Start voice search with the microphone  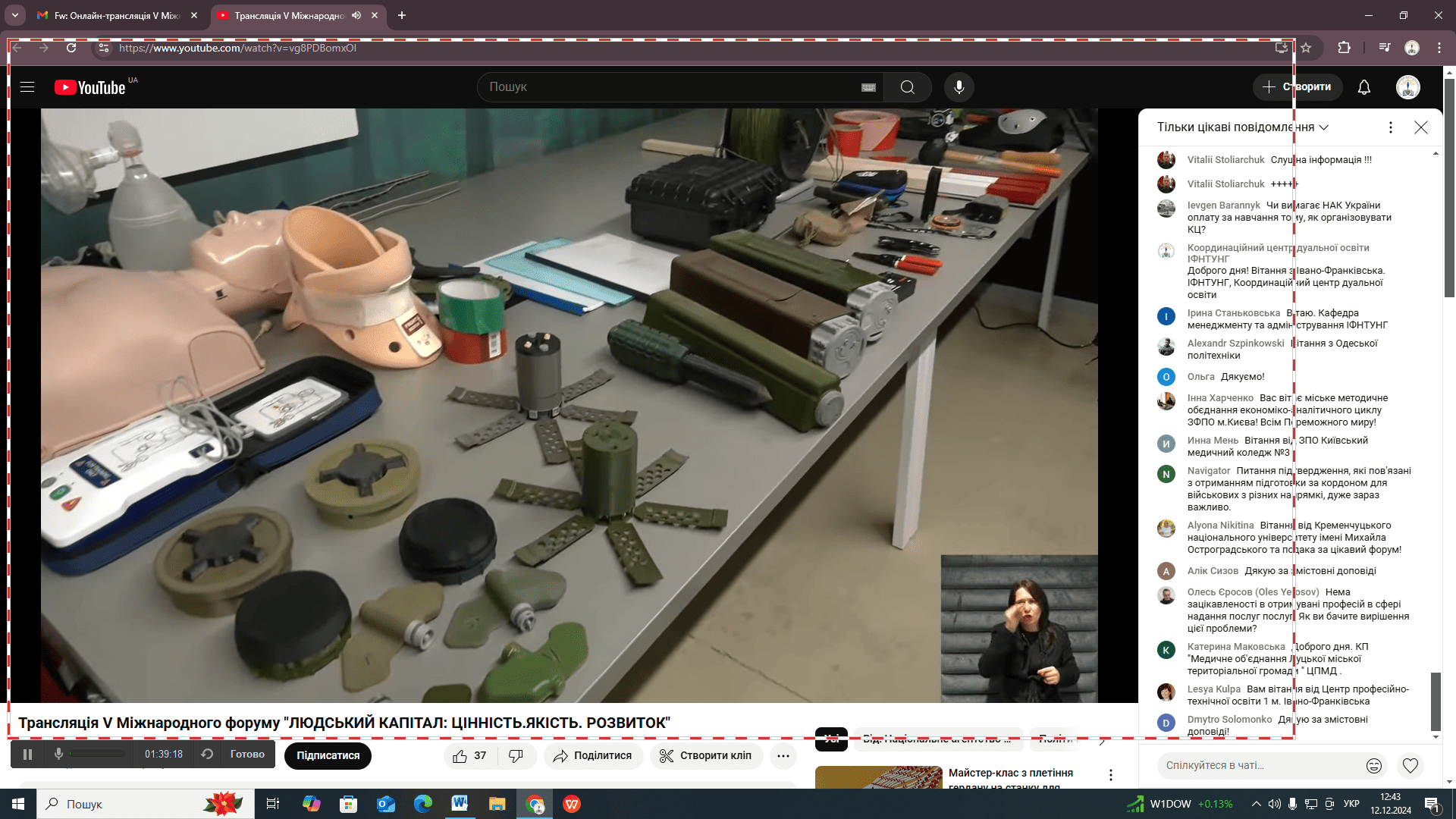click(959, 87)
